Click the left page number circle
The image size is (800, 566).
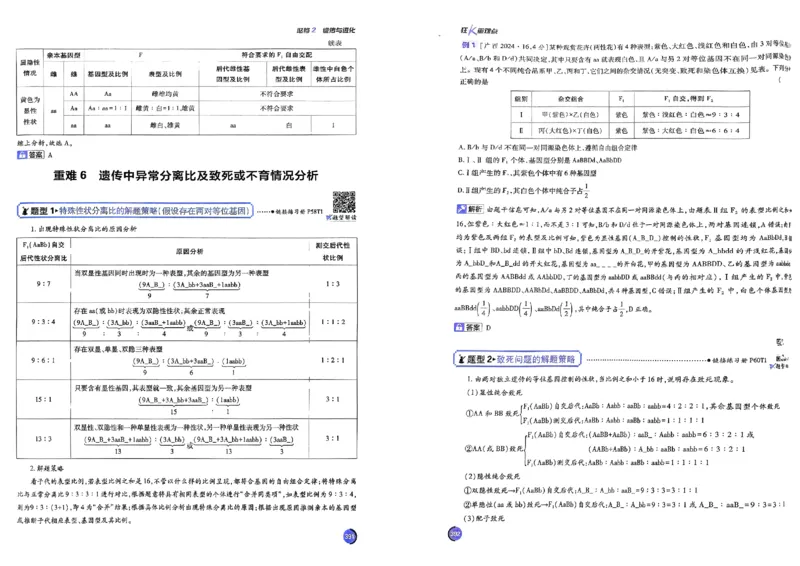click(x=349, y=536)
